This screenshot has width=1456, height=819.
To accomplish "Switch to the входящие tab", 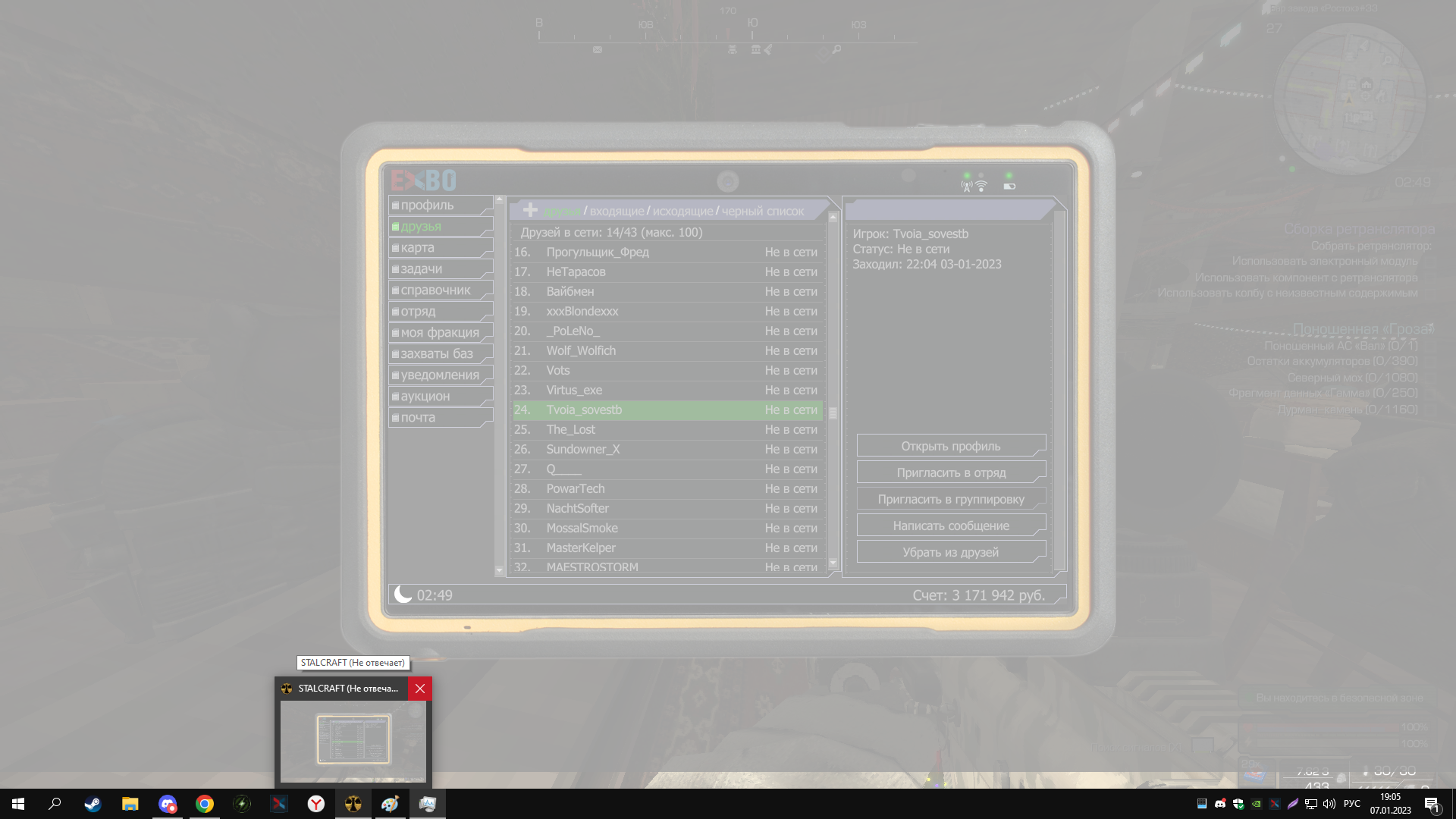I will pyautogui.click(x=617, y=212).
